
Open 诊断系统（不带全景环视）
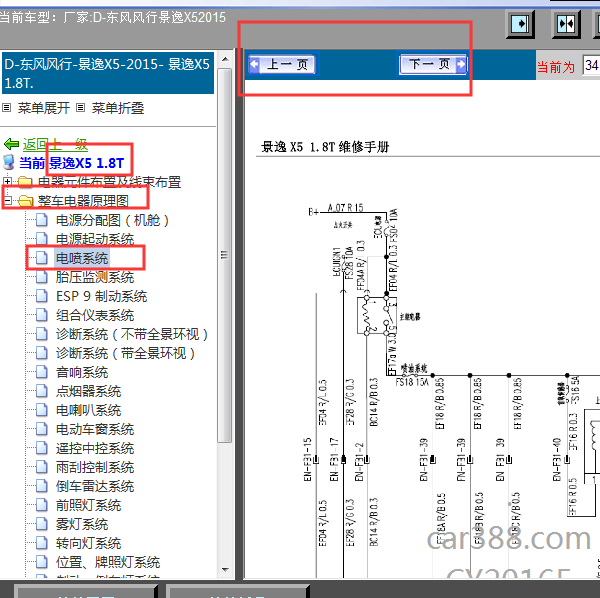pos(132,334)
